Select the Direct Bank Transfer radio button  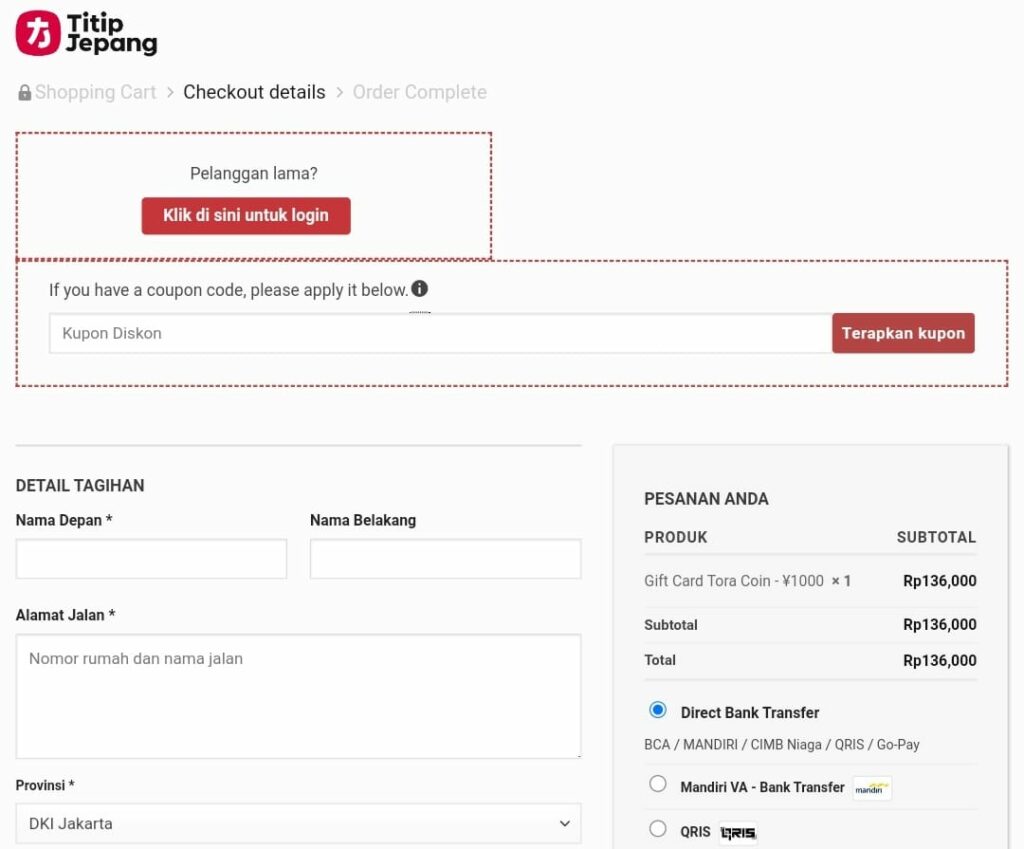(658, 710)
